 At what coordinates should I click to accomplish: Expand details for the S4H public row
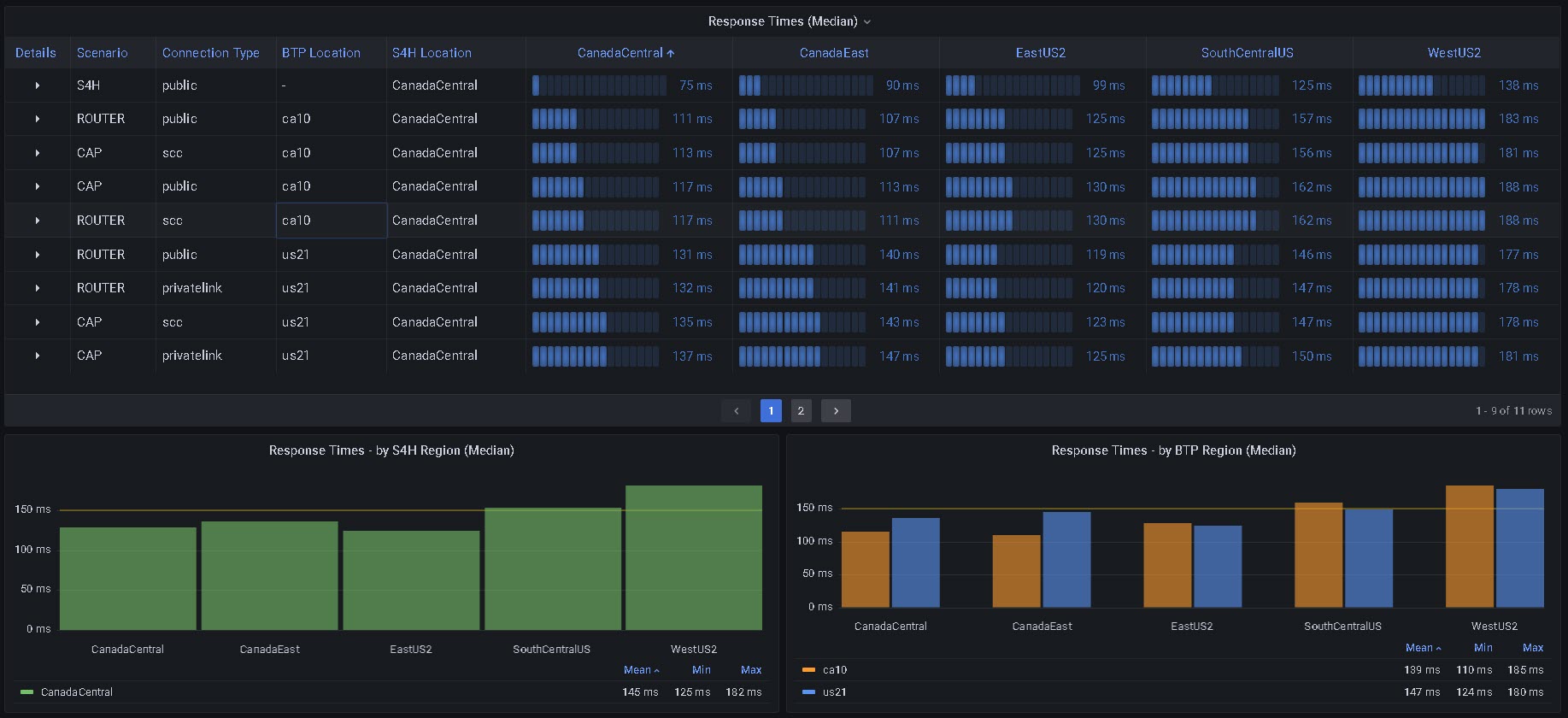38,85
